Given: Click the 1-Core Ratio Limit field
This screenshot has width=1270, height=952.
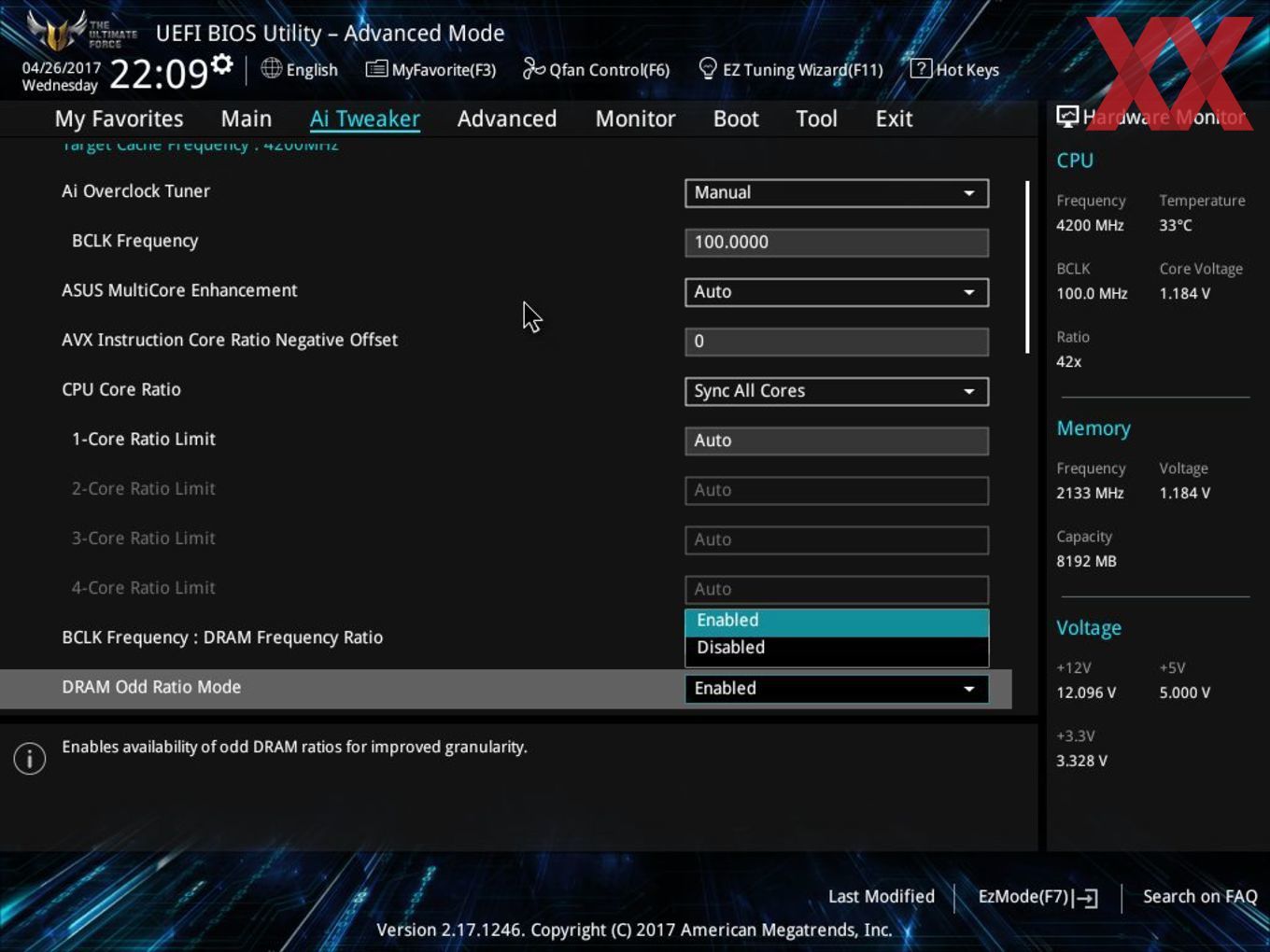Looking at the screenshot, I should [x=837, y=441].
